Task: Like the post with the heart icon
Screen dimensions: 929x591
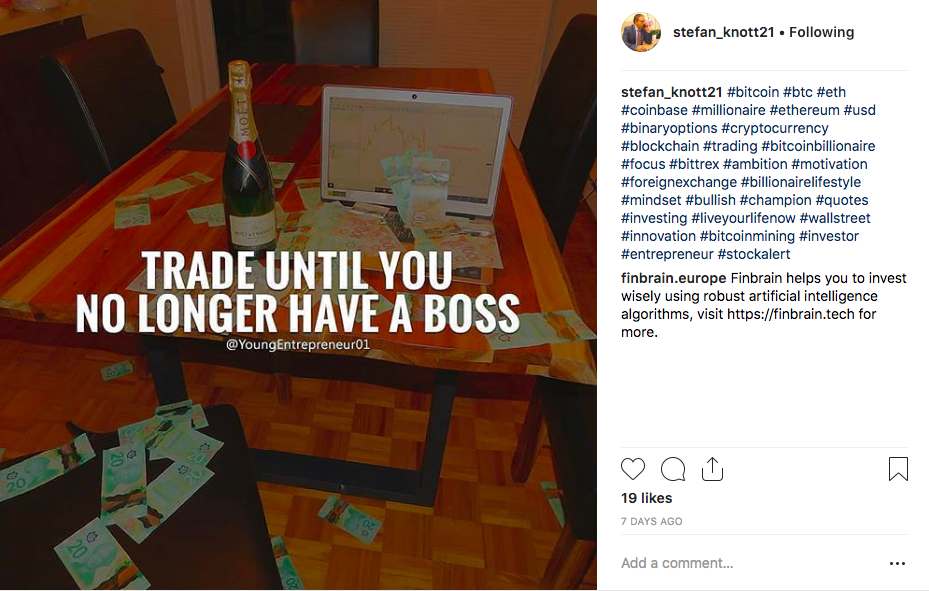Action: point(633,469)
